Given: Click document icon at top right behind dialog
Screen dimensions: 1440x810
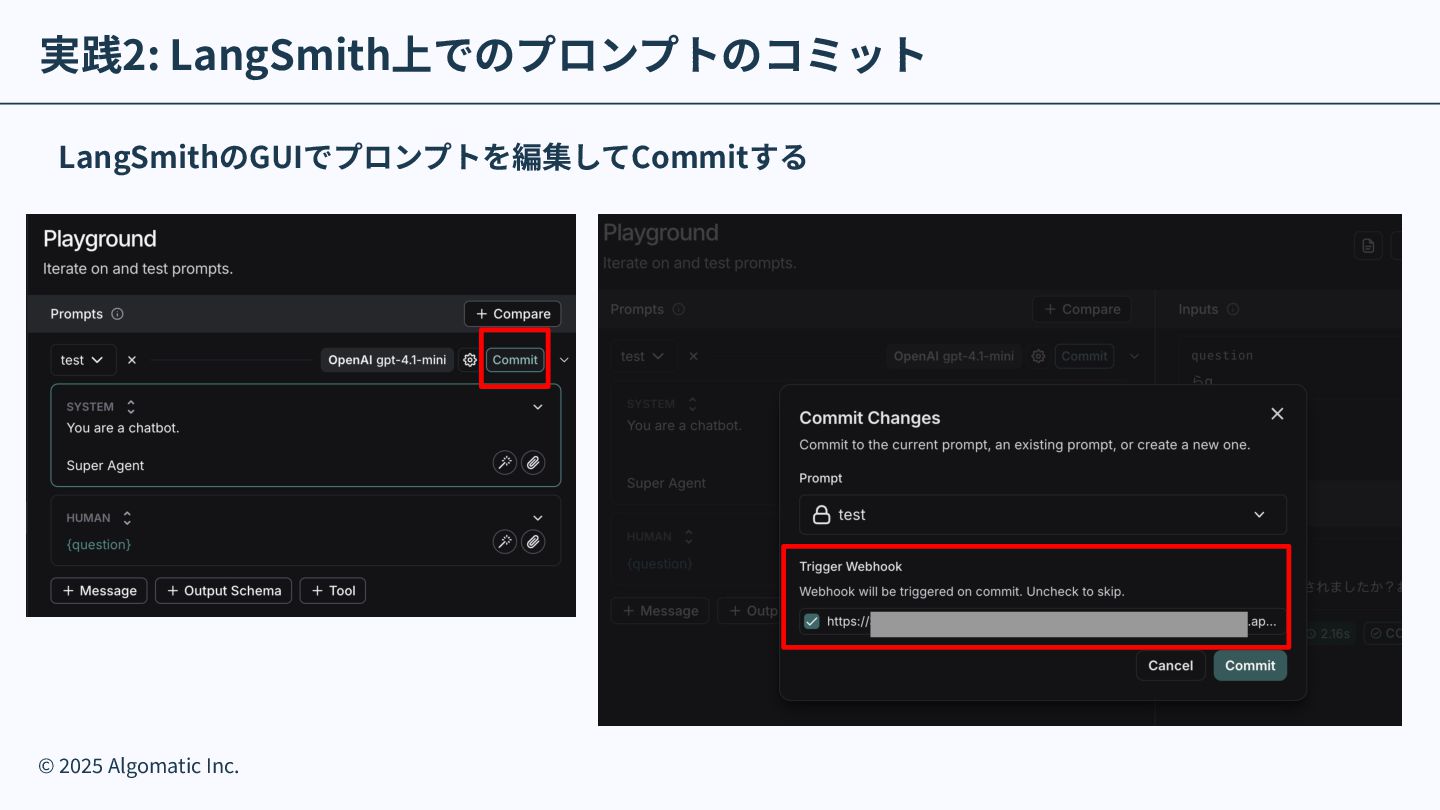Looking at the screenshot, I should [x=1368, y=246].
